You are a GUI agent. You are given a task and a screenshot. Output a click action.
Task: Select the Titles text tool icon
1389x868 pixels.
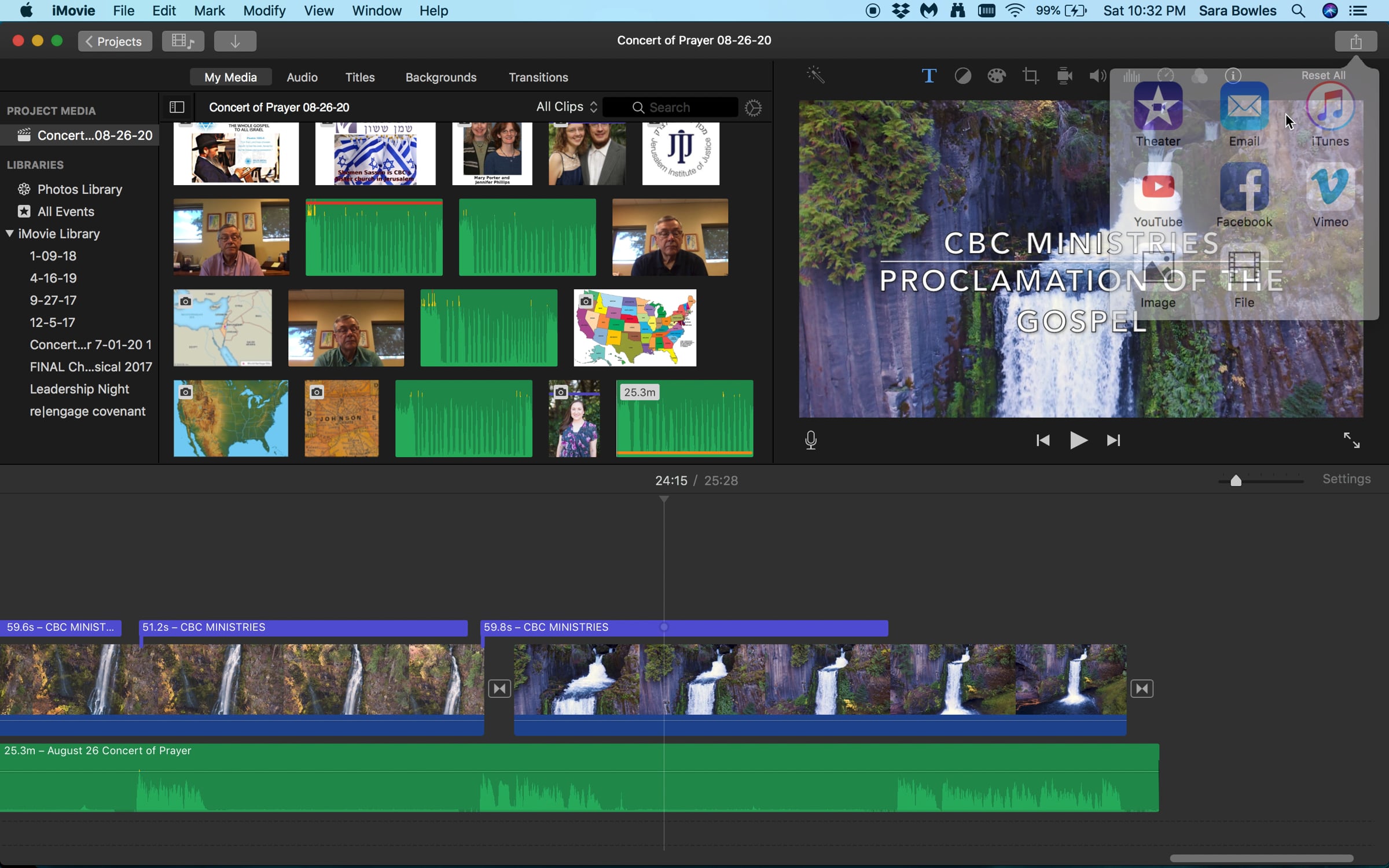pos(928,76)
